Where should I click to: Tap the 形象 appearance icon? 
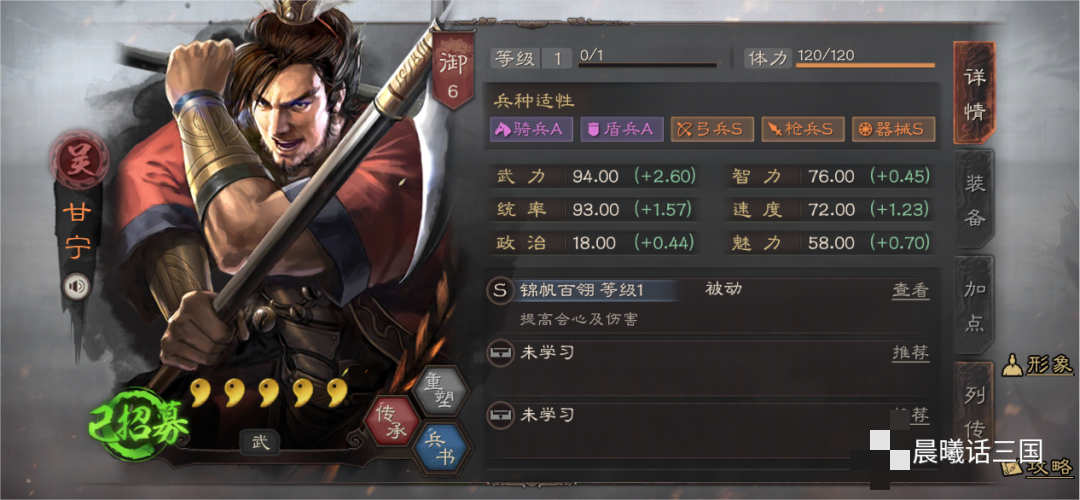click(x=1037, y=365)
